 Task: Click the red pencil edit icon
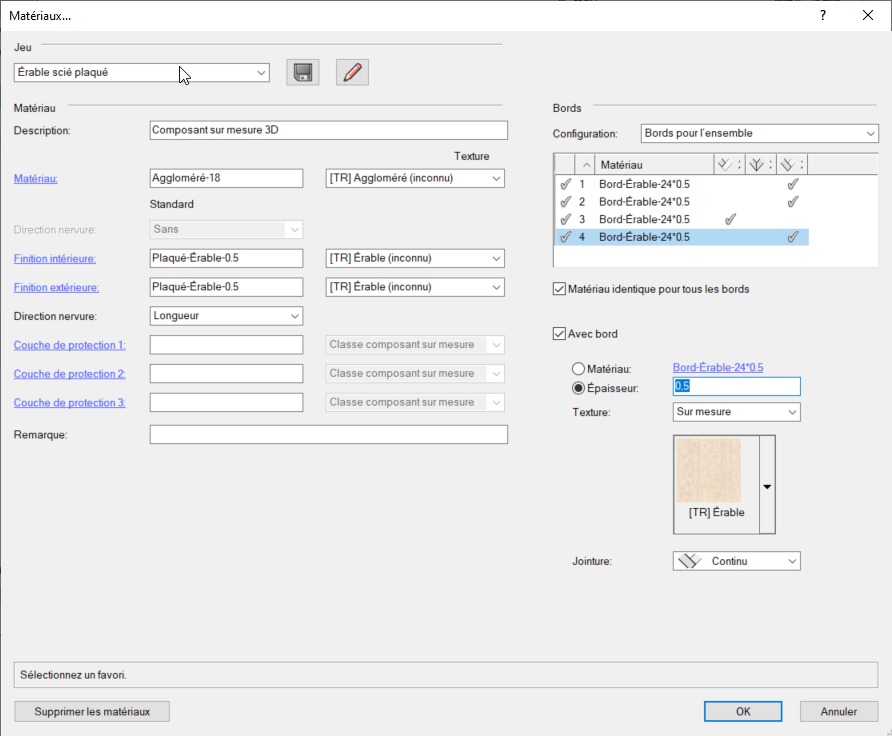coord(352,72)
